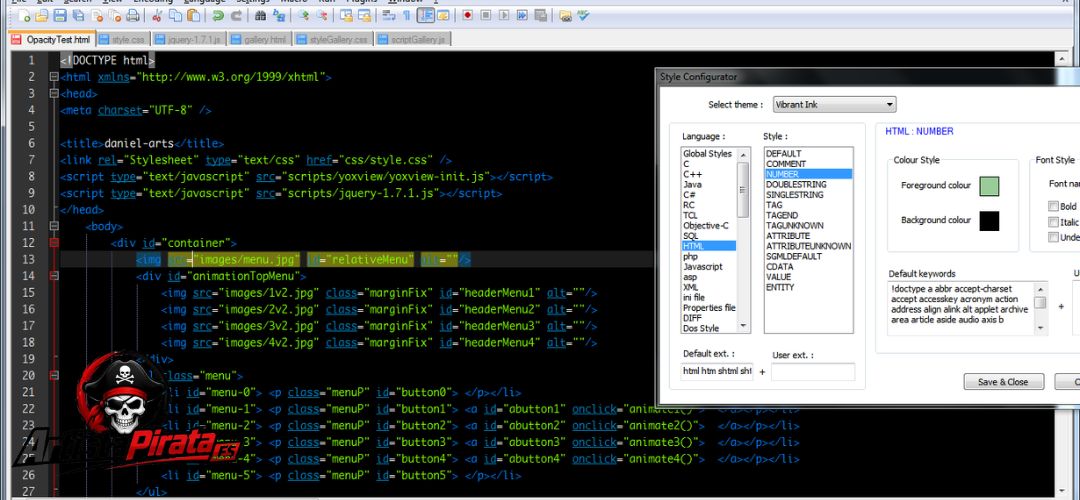
Task: Switch to the OpacityTest.html tab
Action: point(51,39)
